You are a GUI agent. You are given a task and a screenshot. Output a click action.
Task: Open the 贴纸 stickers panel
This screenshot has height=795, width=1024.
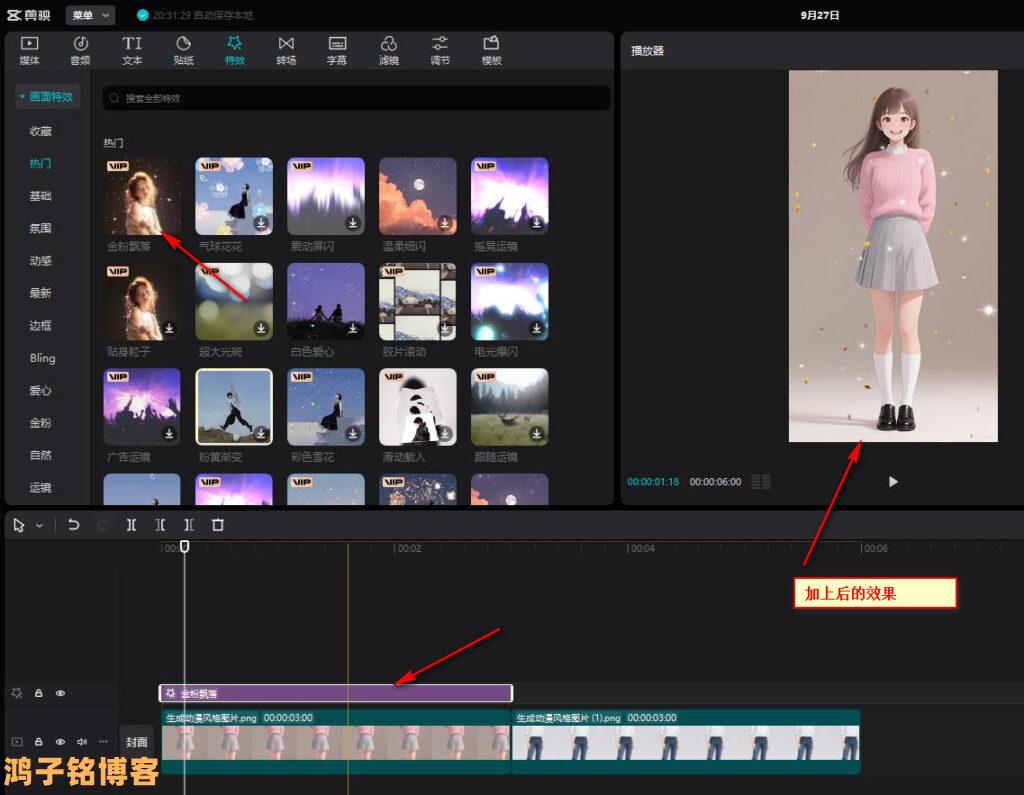[x=183, y=50]
